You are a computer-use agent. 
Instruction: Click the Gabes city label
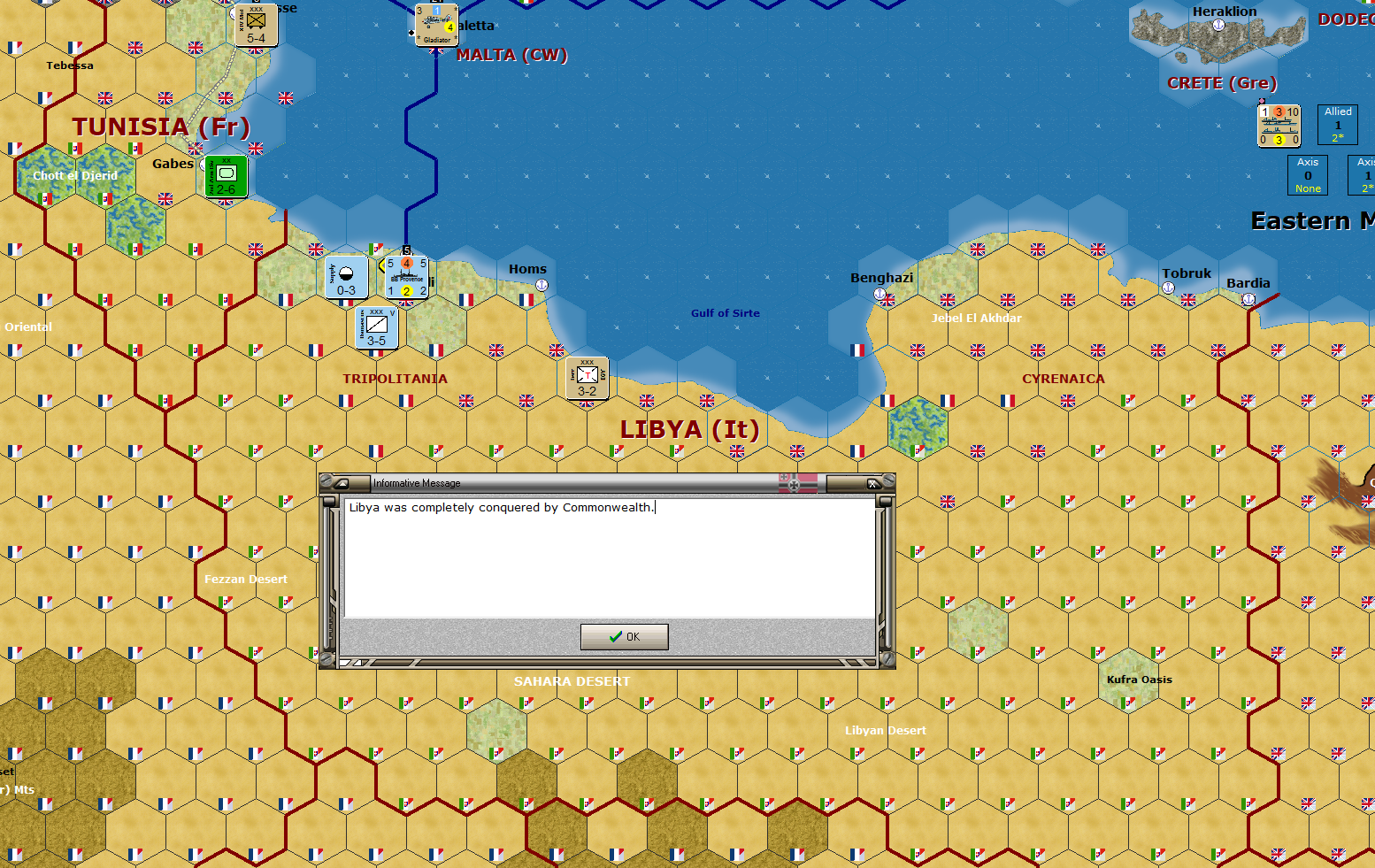(x=173, y=164)
